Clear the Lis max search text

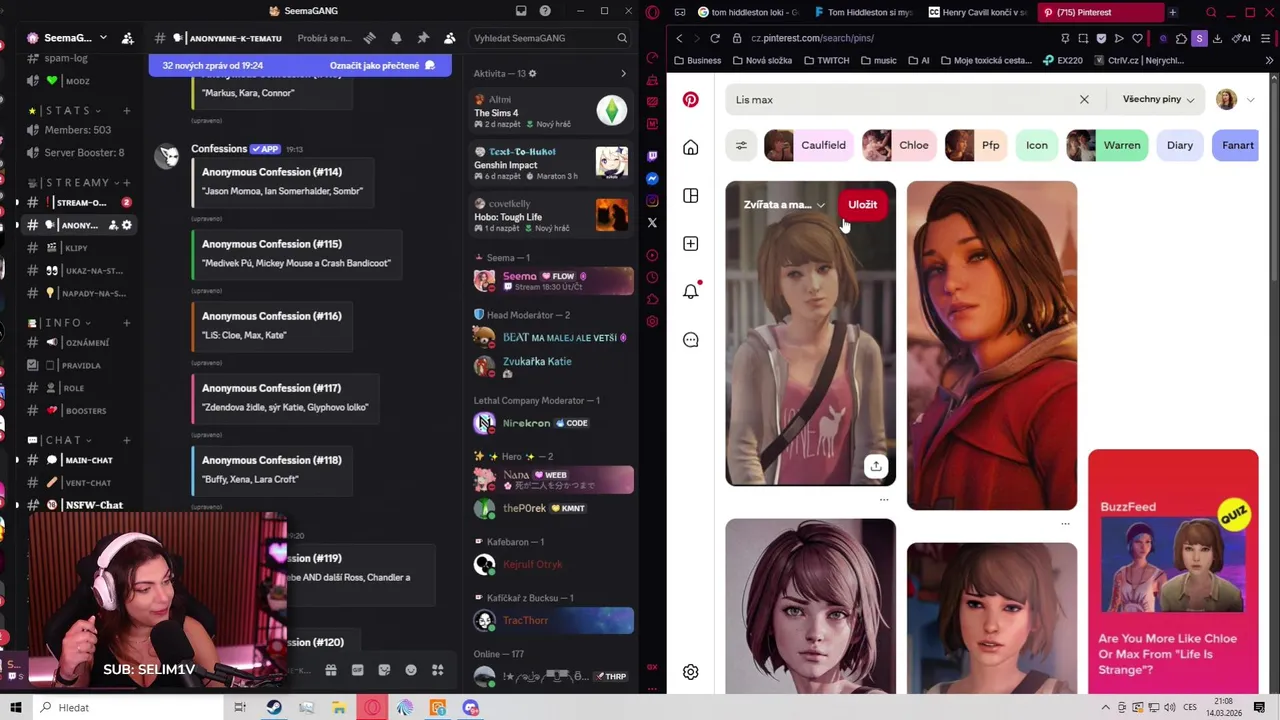(1084, 99)
